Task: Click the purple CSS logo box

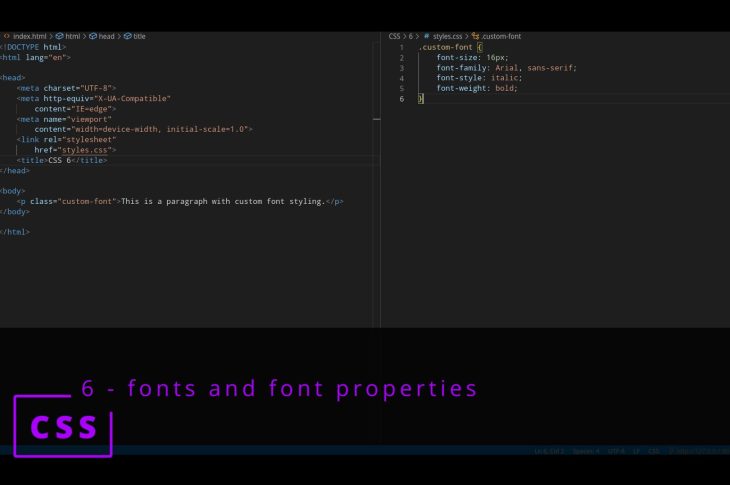Action: pos(64,426)
